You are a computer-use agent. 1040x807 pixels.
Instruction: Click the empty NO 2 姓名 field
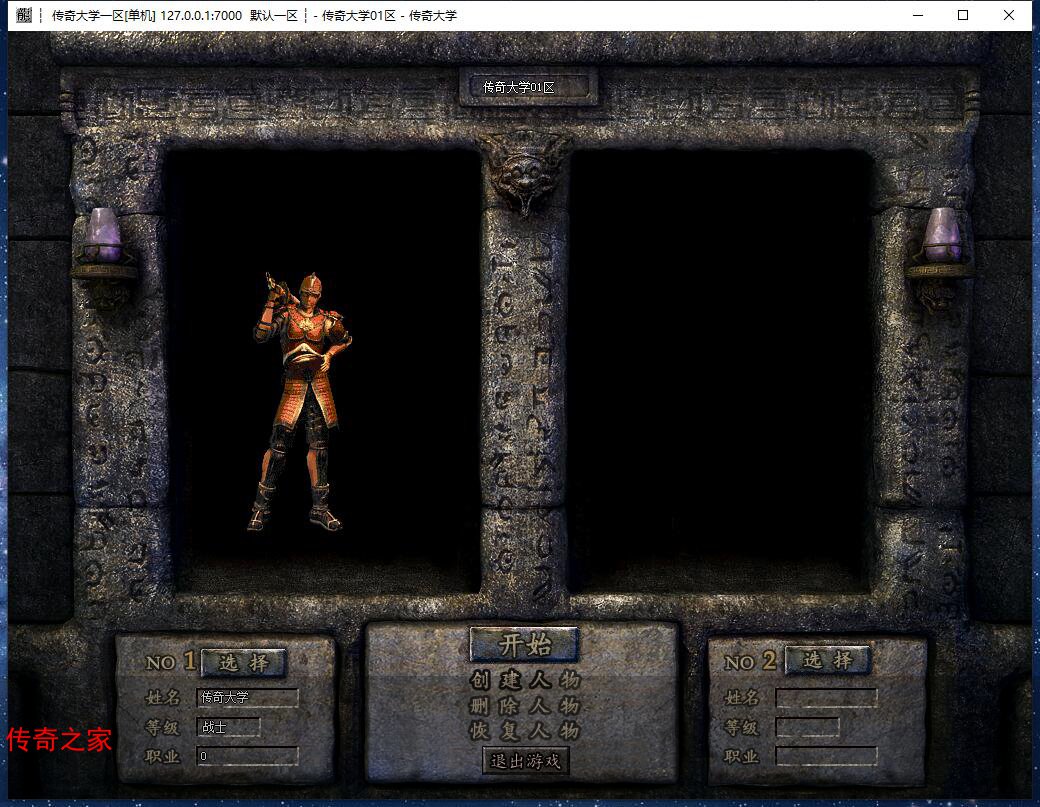click(826, 698)
